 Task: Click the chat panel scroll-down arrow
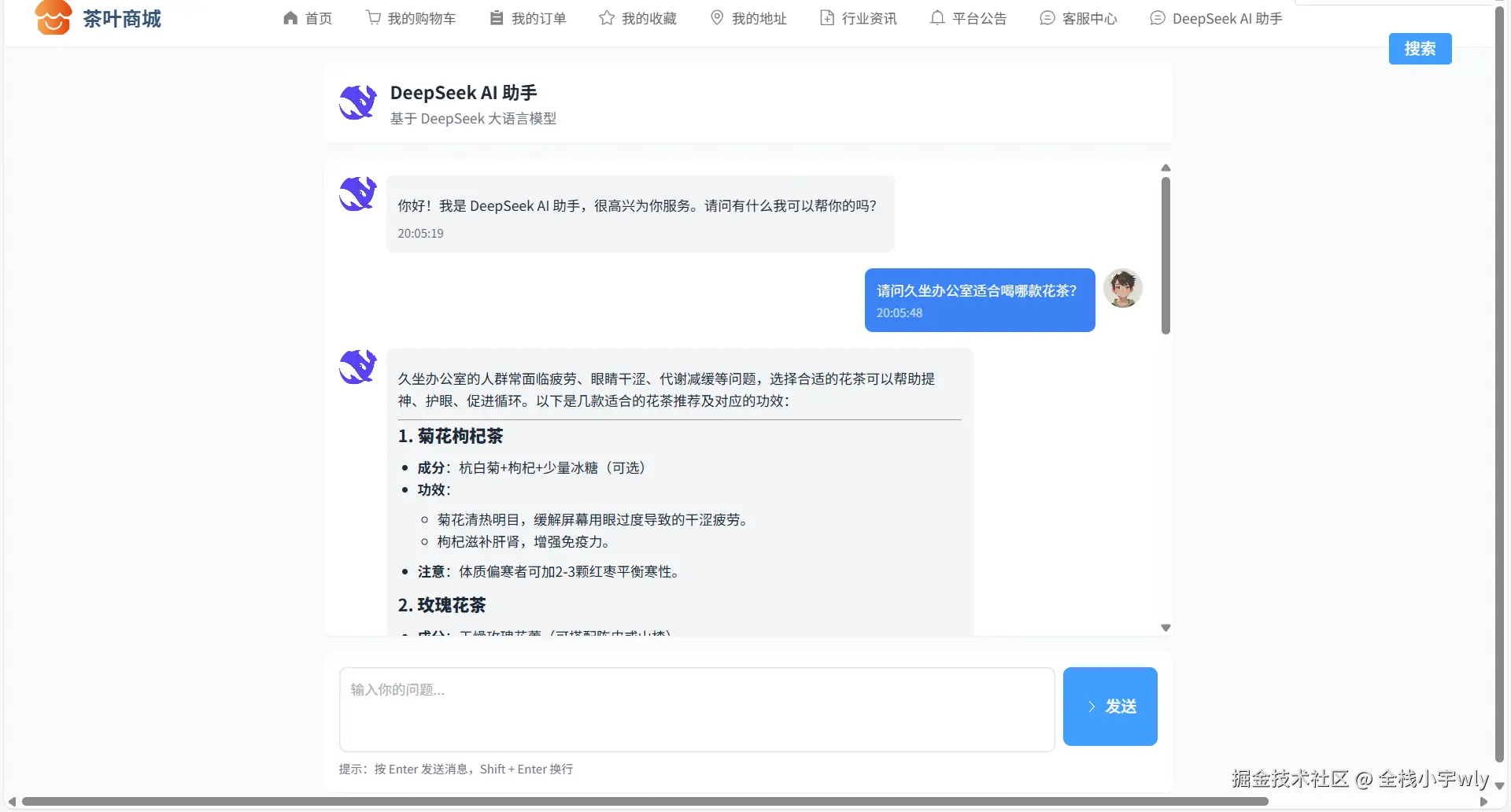(1166, 628)
